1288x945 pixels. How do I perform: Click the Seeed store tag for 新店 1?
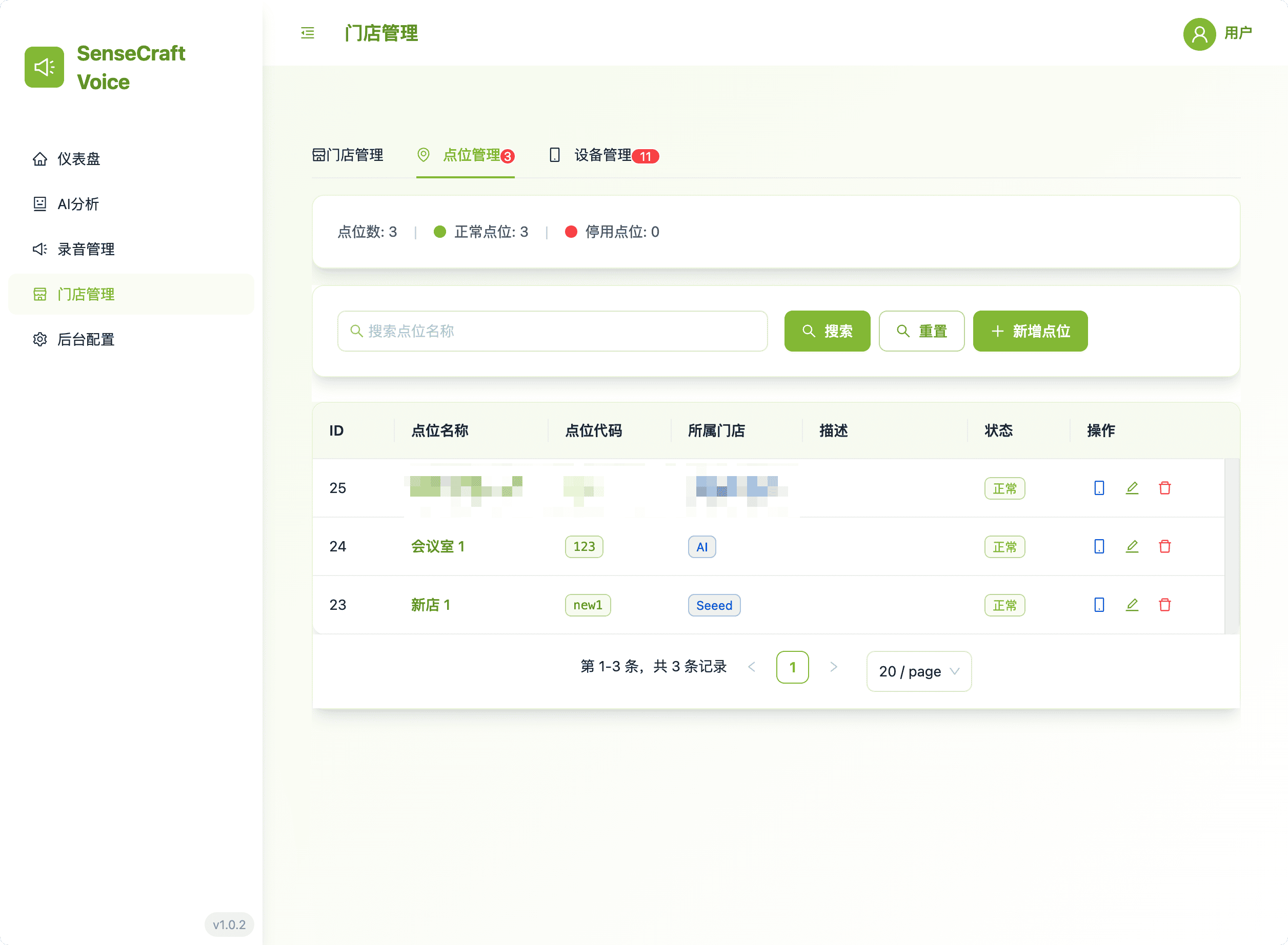coord(714,605)
